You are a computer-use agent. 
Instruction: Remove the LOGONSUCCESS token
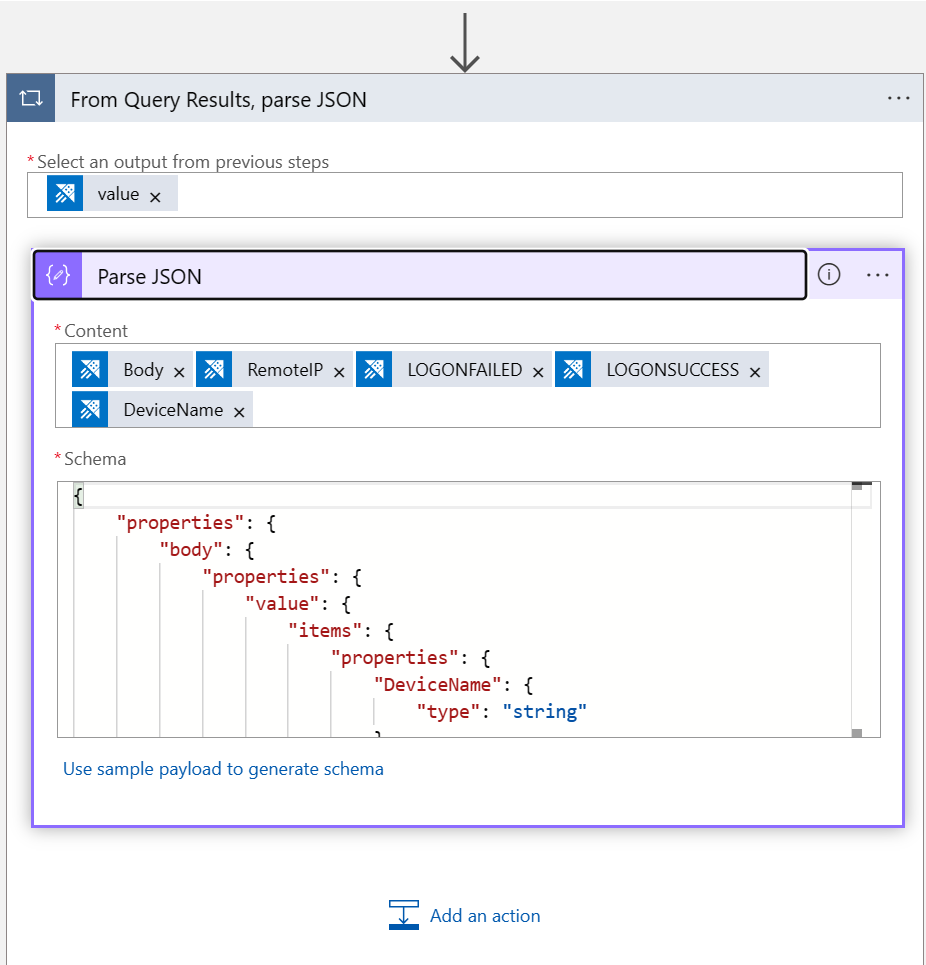tap(755, 372)
